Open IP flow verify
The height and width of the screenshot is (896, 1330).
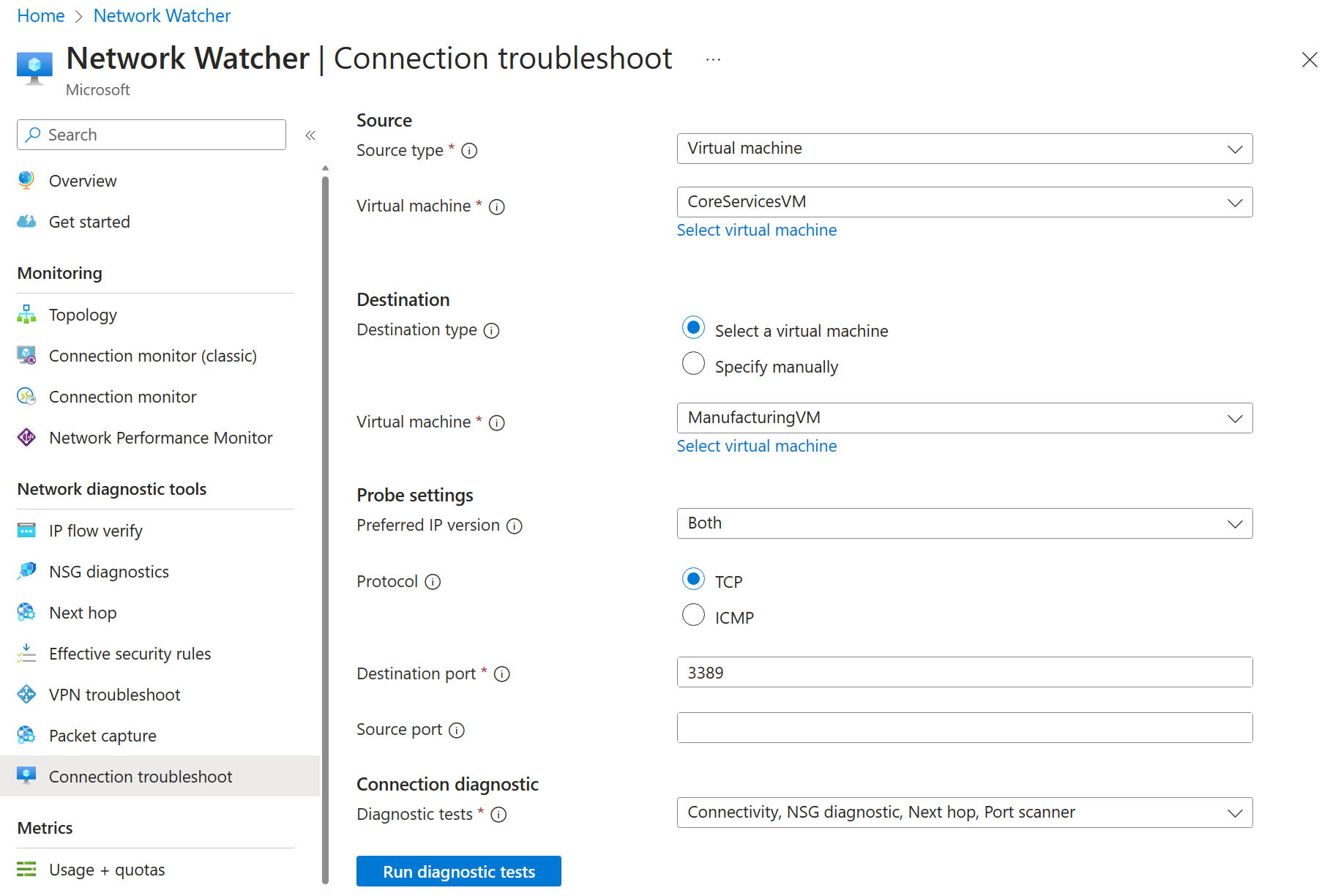(x=95, y=530)
